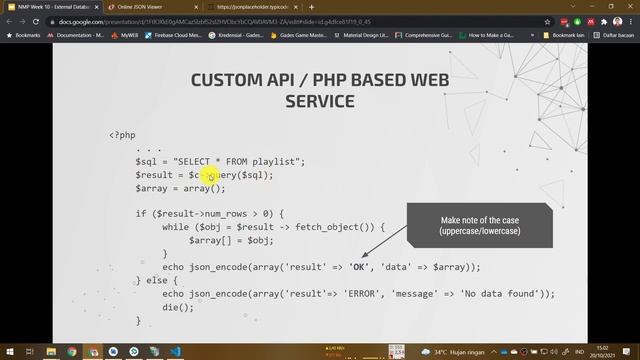Open the How to Make a Ga... bookmark

click(x=487, y=36)
